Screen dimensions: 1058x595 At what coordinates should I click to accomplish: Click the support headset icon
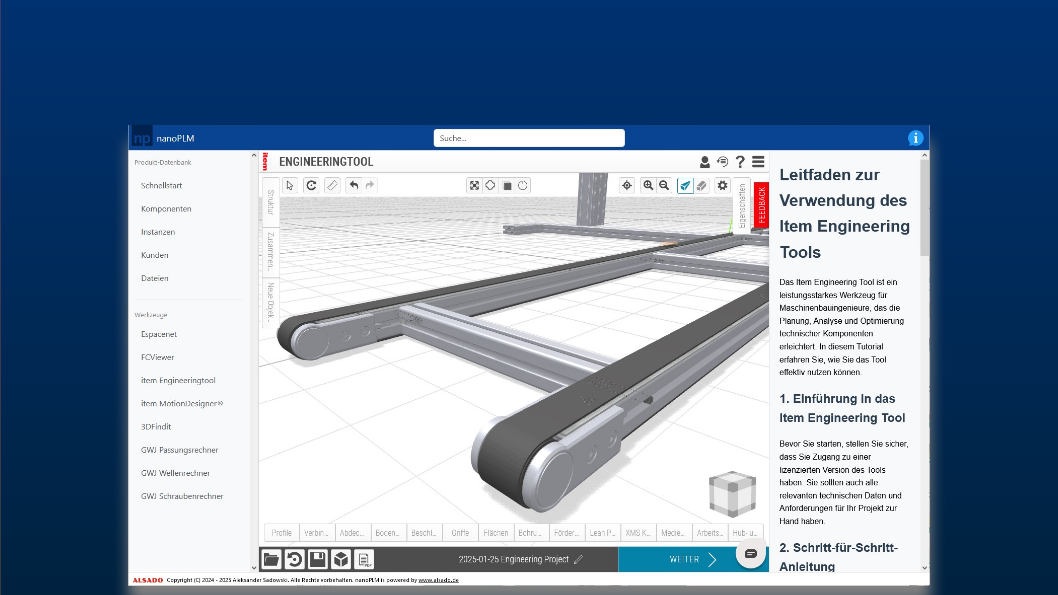[723, 162]
